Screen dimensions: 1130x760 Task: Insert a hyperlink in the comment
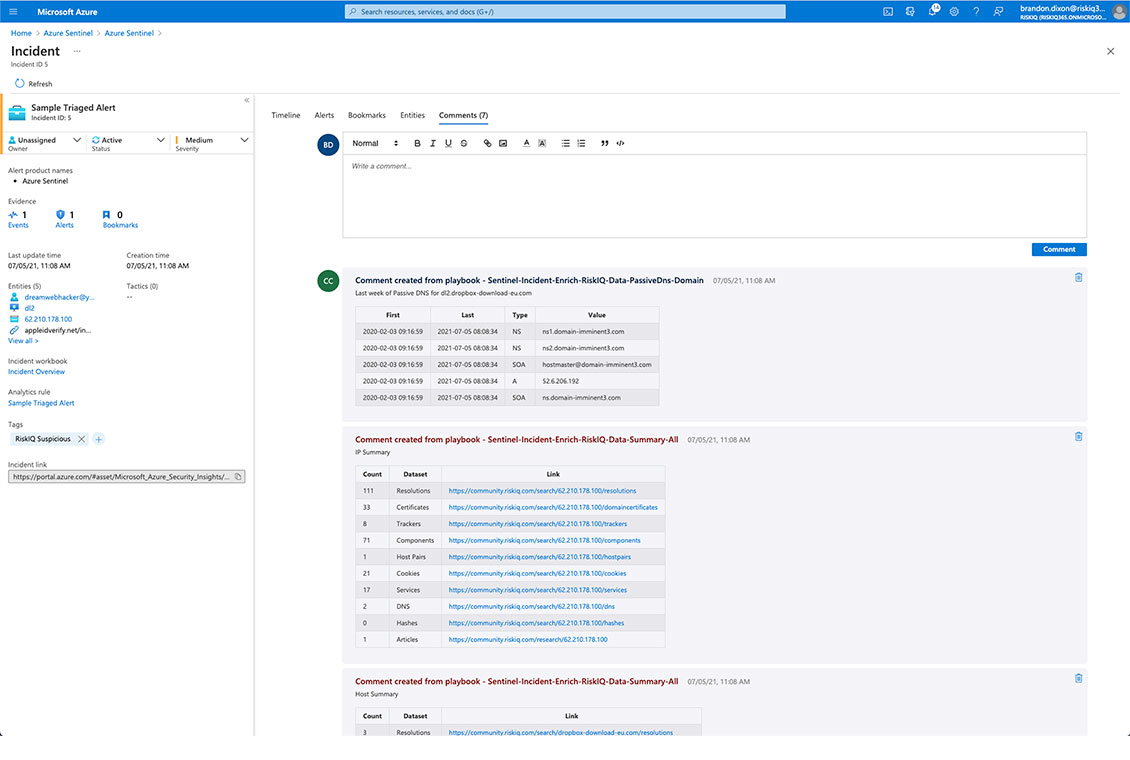487,143
